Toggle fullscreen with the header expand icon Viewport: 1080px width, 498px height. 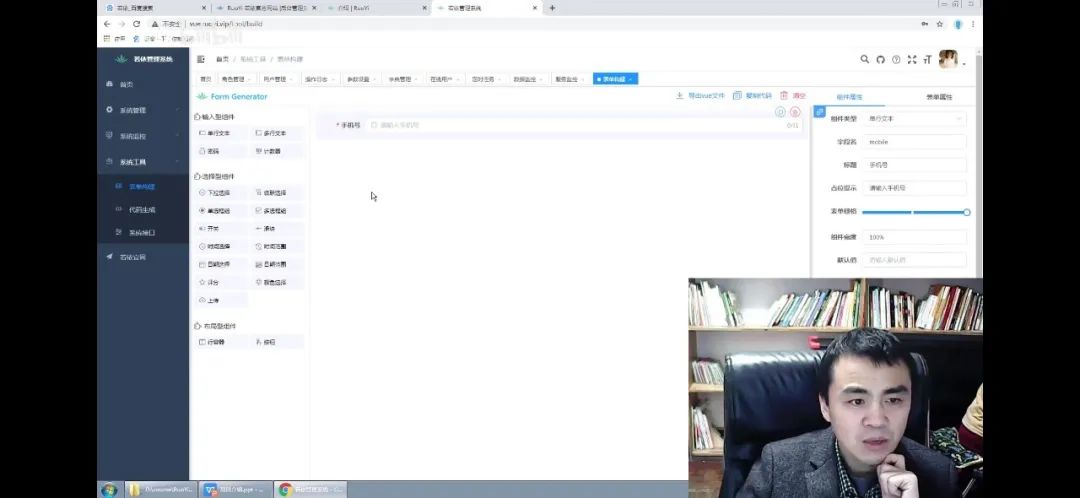(912, 59)
